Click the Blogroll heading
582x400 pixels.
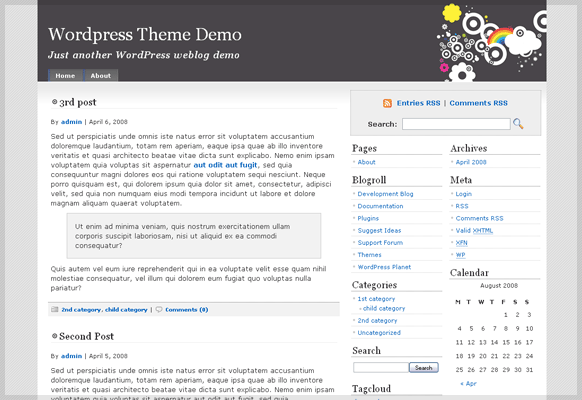369,180
